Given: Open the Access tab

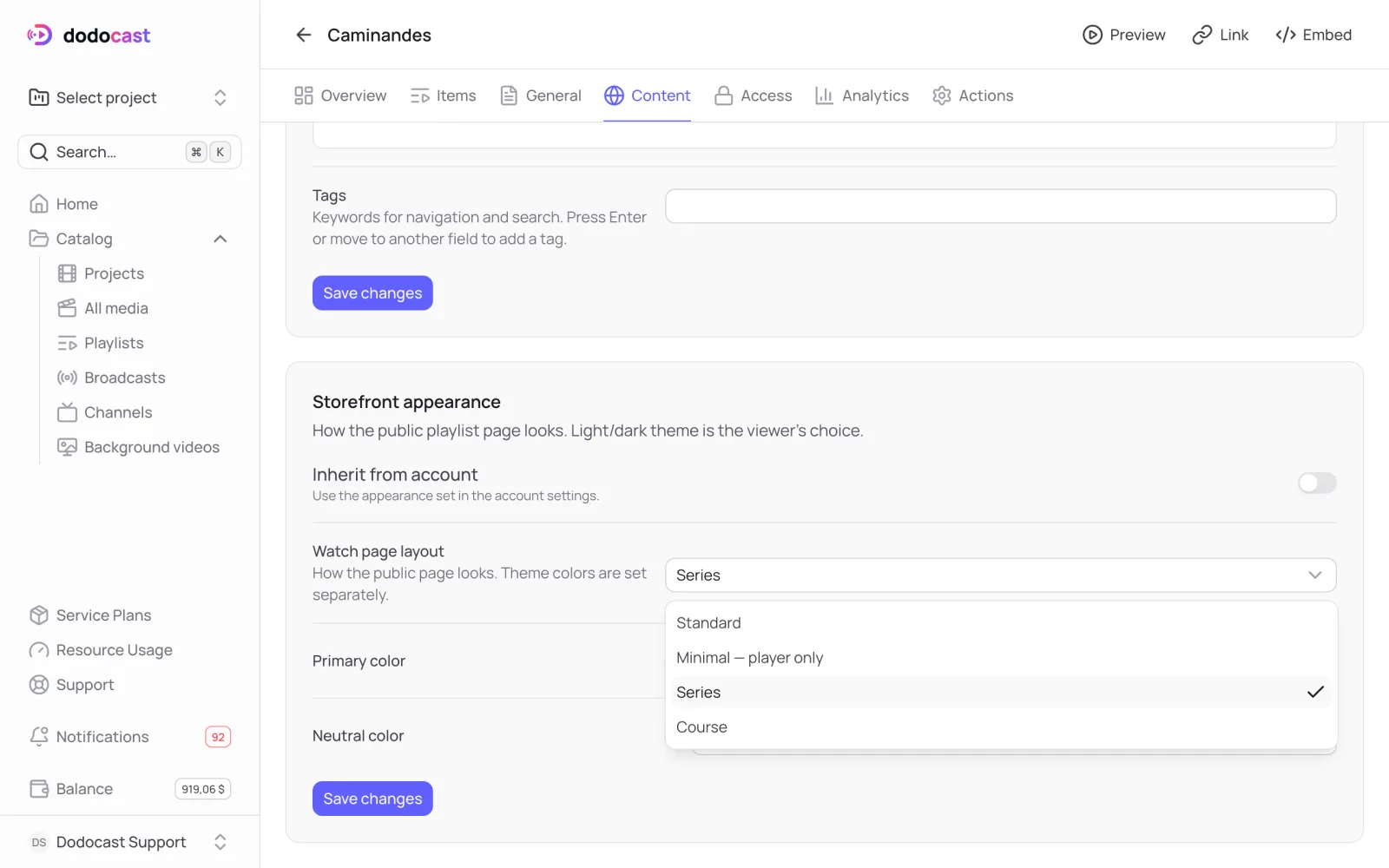Looking at the screenshot, I should (754, 95).
